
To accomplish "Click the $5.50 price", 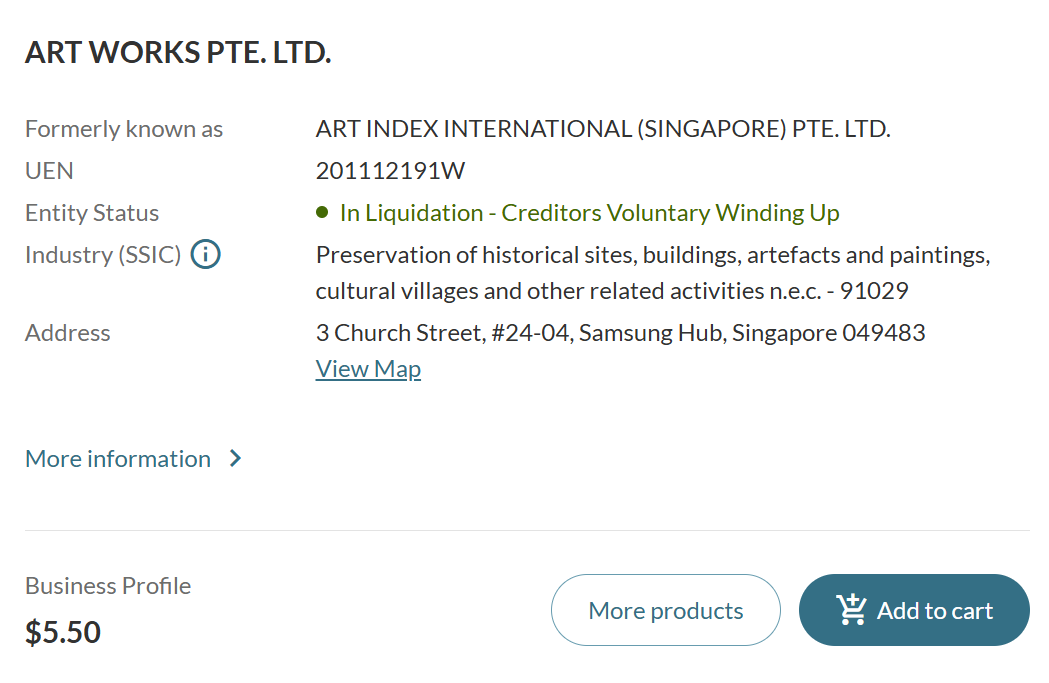I will pos(63,632).
